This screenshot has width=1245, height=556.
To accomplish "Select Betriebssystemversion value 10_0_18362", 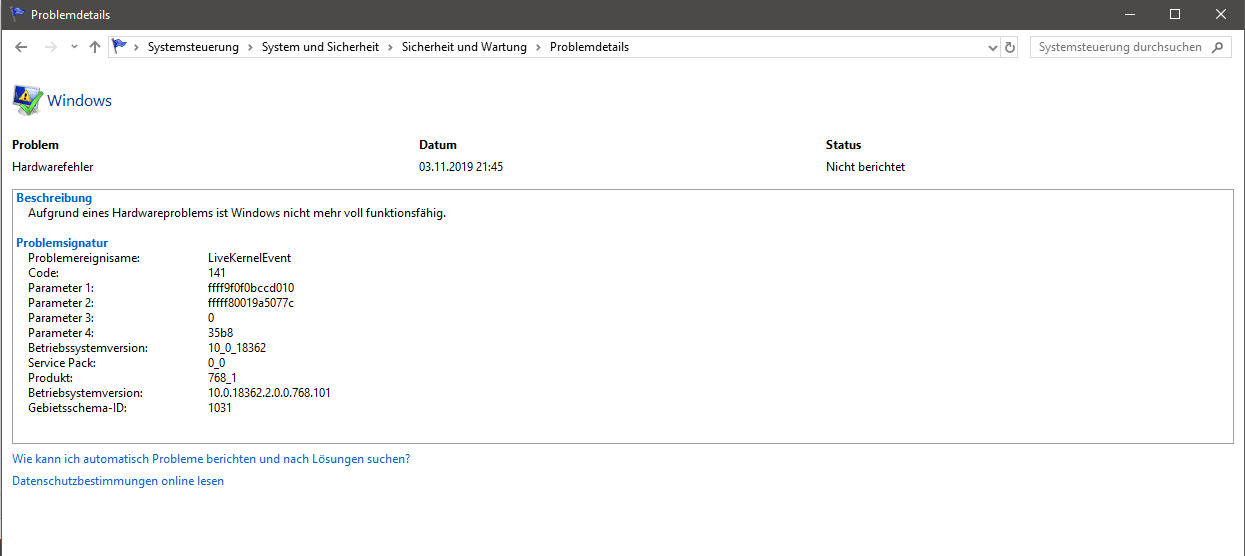I will click(237, 348).
